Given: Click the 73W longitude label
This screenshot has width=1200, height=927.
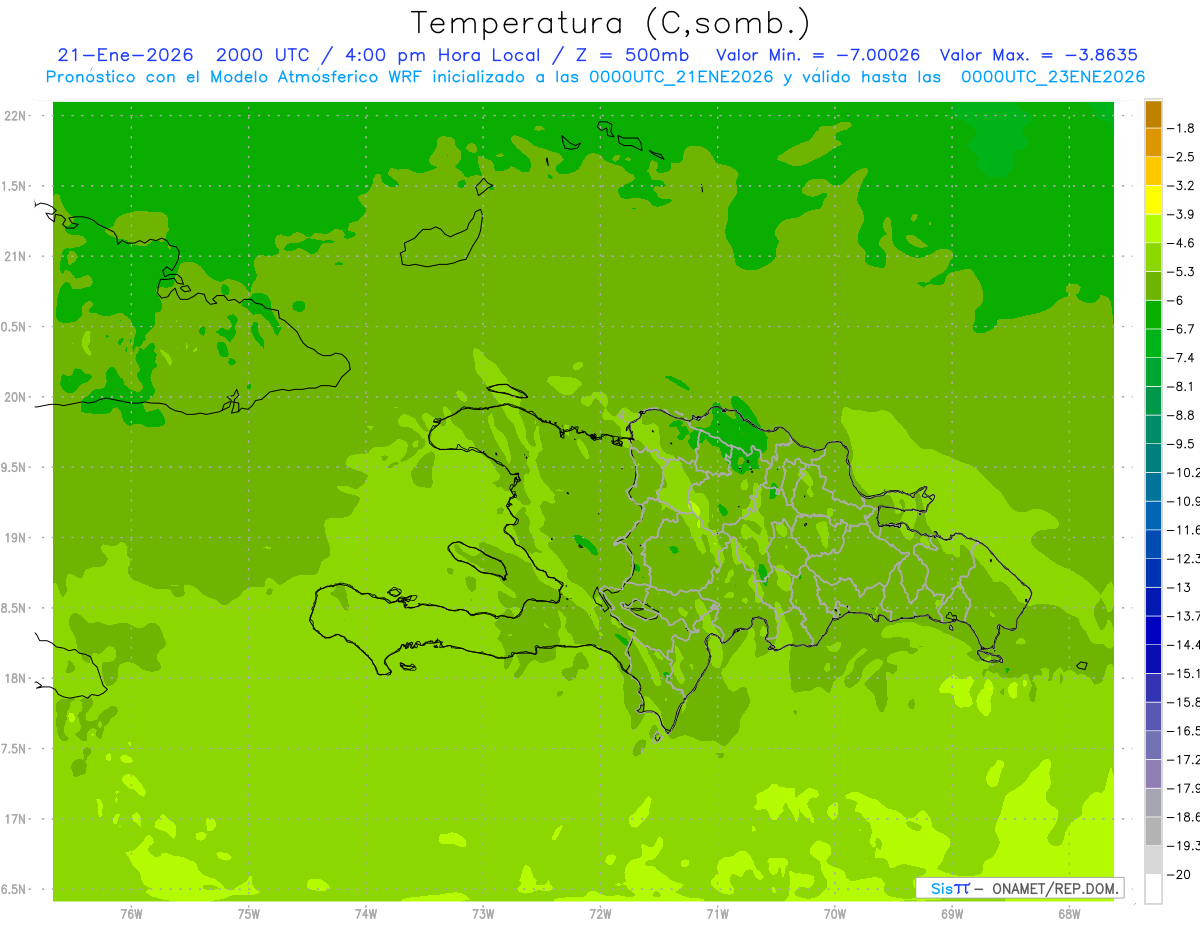Looking at the screenshot, I should click(x=483, y=913).
